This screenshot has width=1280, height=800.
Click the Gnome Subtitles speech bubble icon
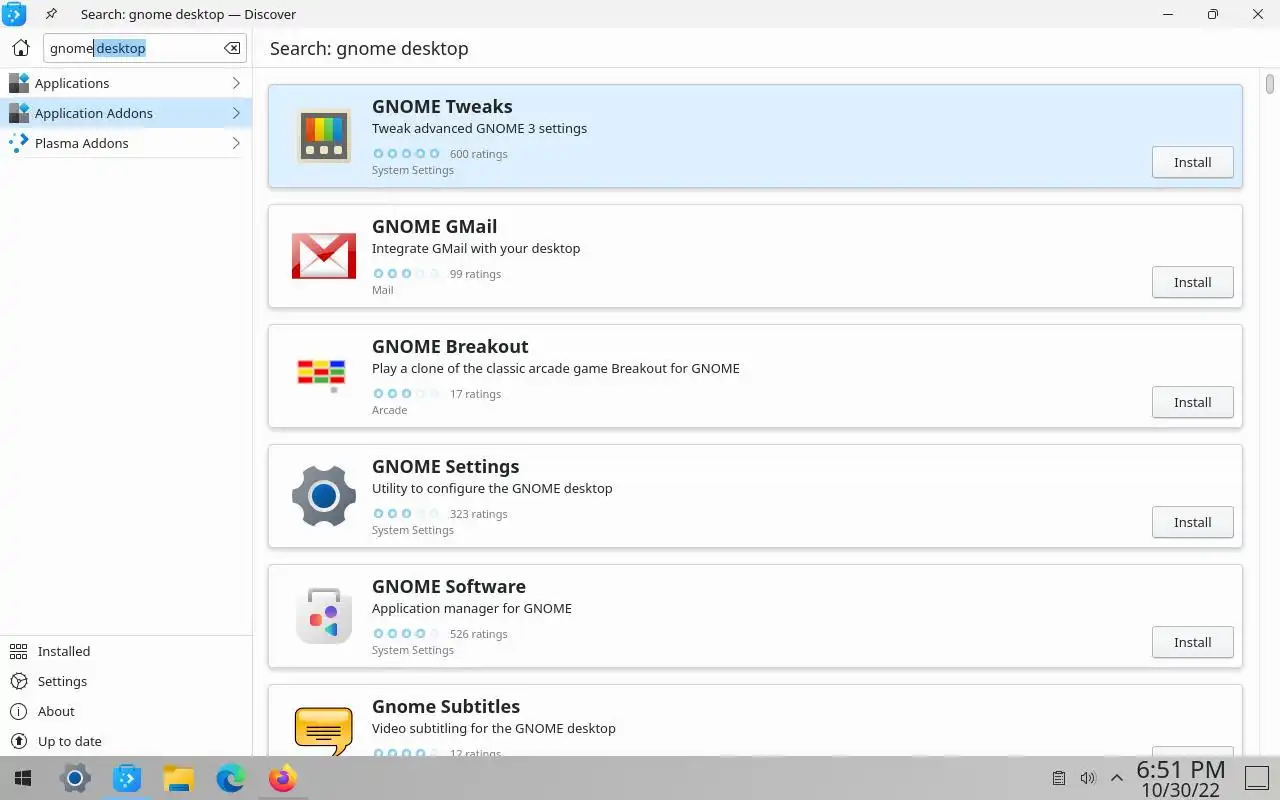pos(324,731)
